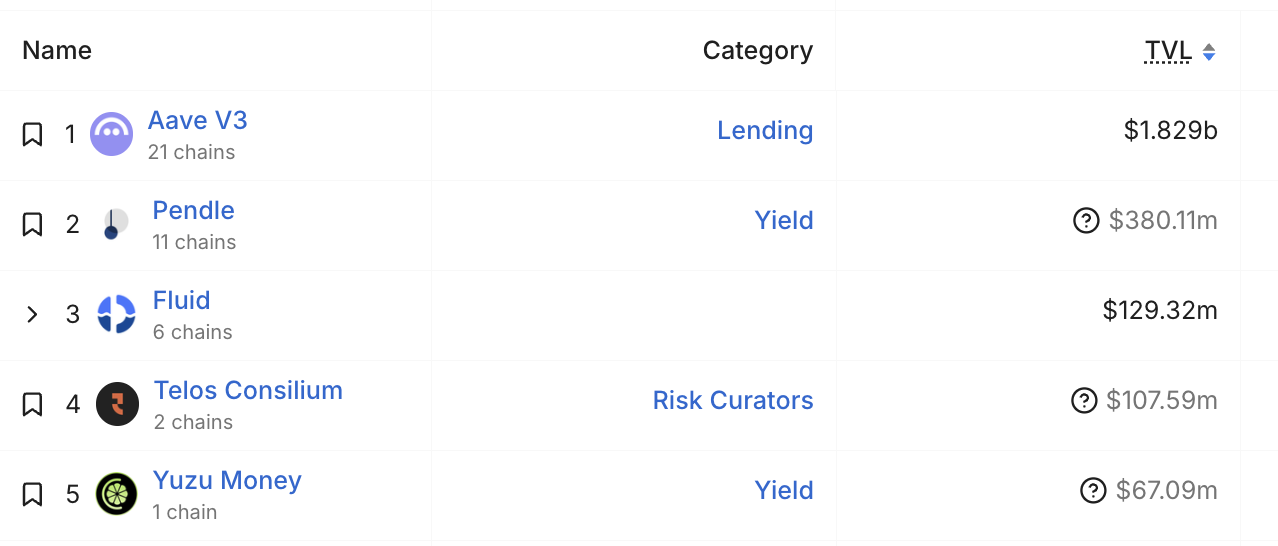Open the Risk Curators category link
1278x546 pixels.
point(733,400)
